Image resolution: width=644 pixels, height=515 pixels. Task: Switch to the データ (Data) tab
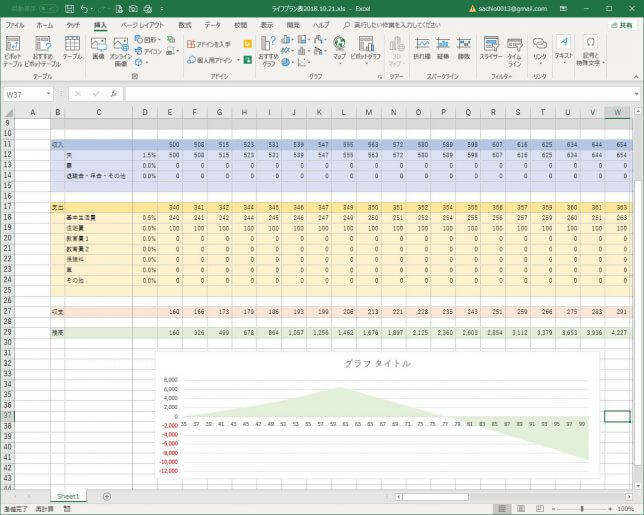[213, 25]
